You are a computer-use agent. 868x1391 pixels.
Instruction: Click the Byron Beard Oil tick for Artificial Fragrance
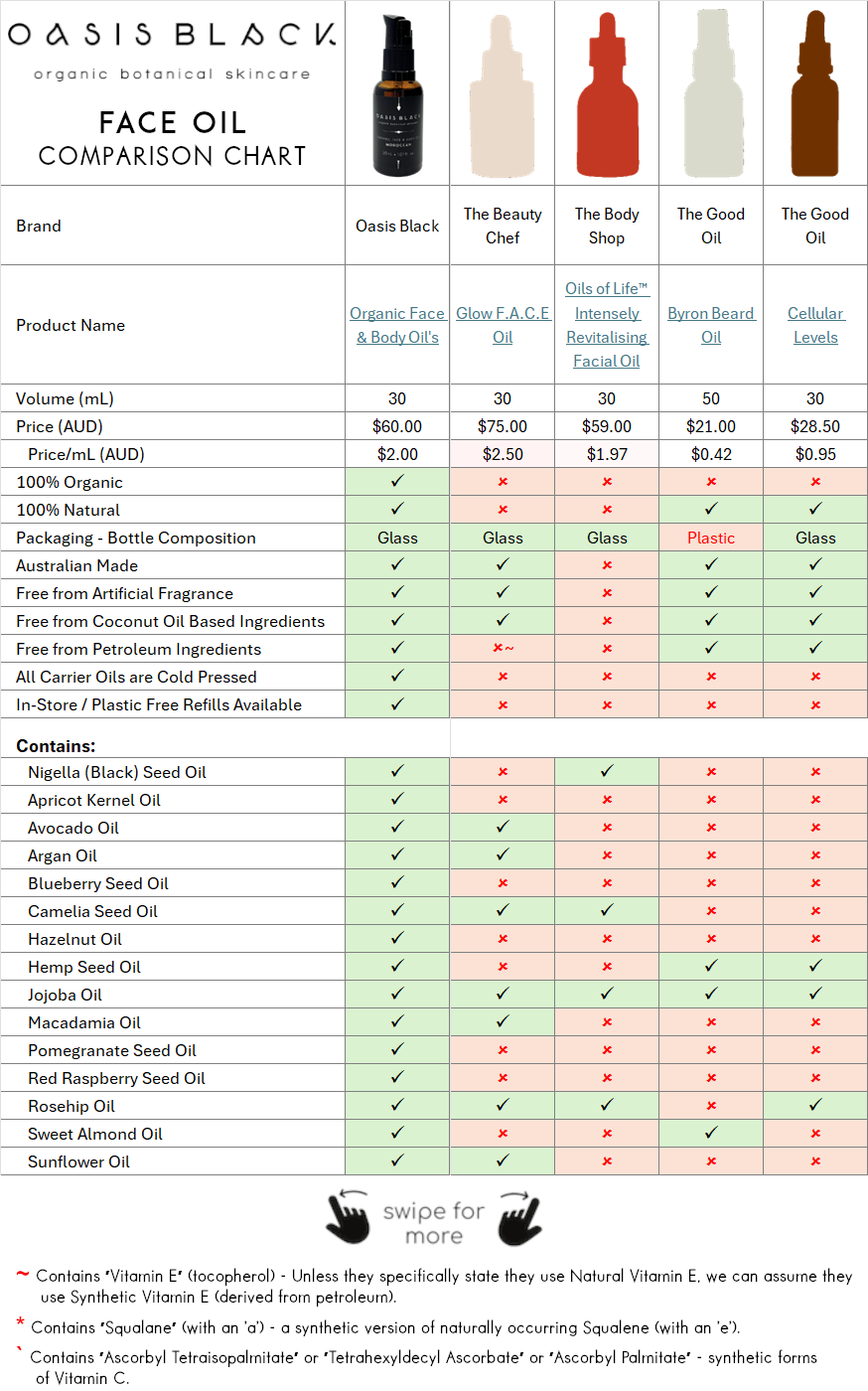711,592
